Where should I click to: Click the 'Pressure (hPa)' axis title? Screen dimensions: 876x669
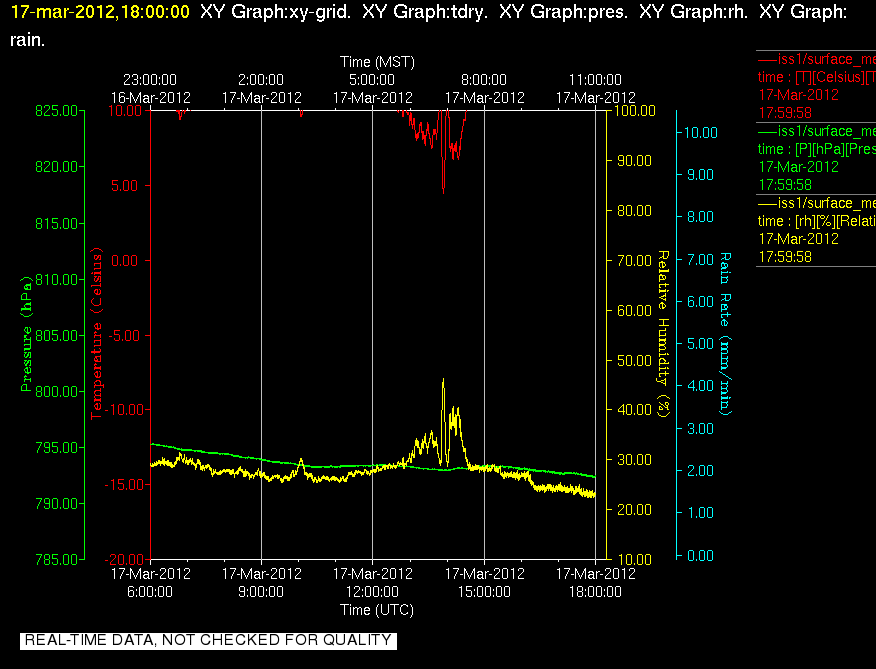pos(26,333)
